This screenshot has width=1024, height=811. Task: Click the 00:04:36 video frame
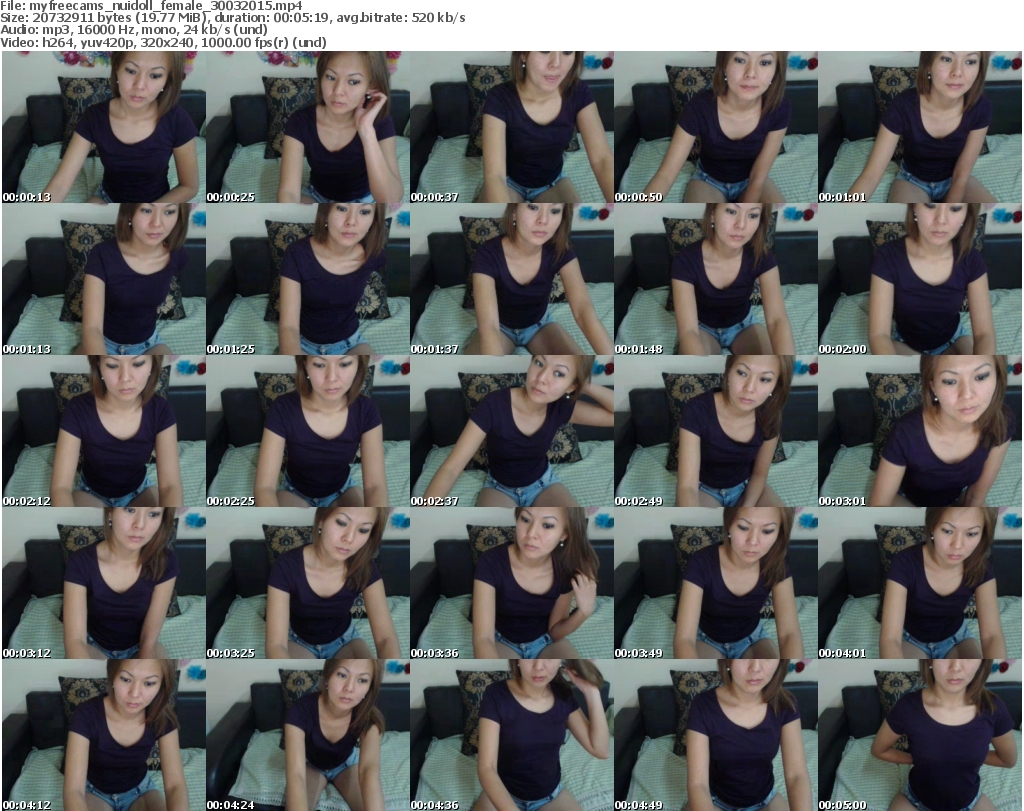click(x=512, y=735)
